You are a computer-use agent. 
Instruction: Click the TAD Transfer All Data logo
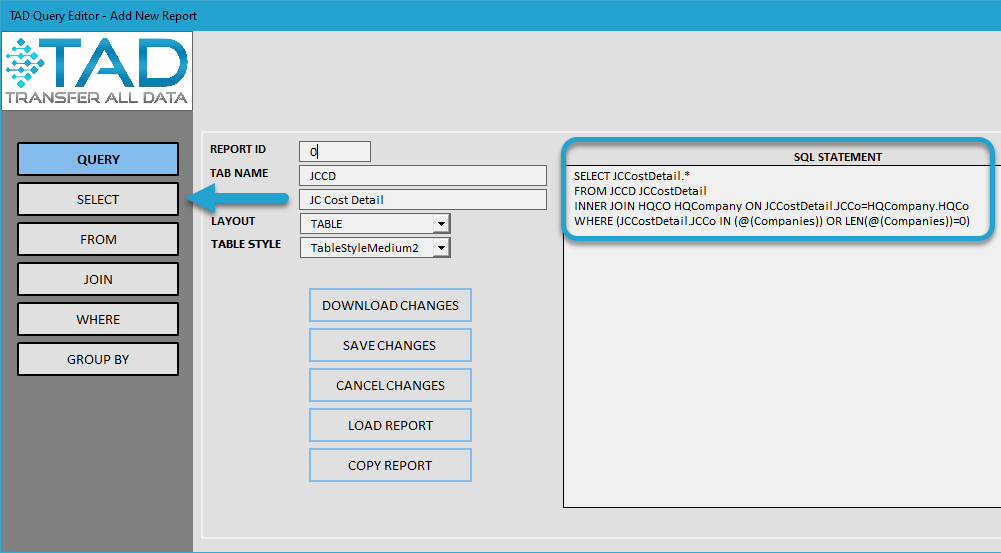click(97, 71)
